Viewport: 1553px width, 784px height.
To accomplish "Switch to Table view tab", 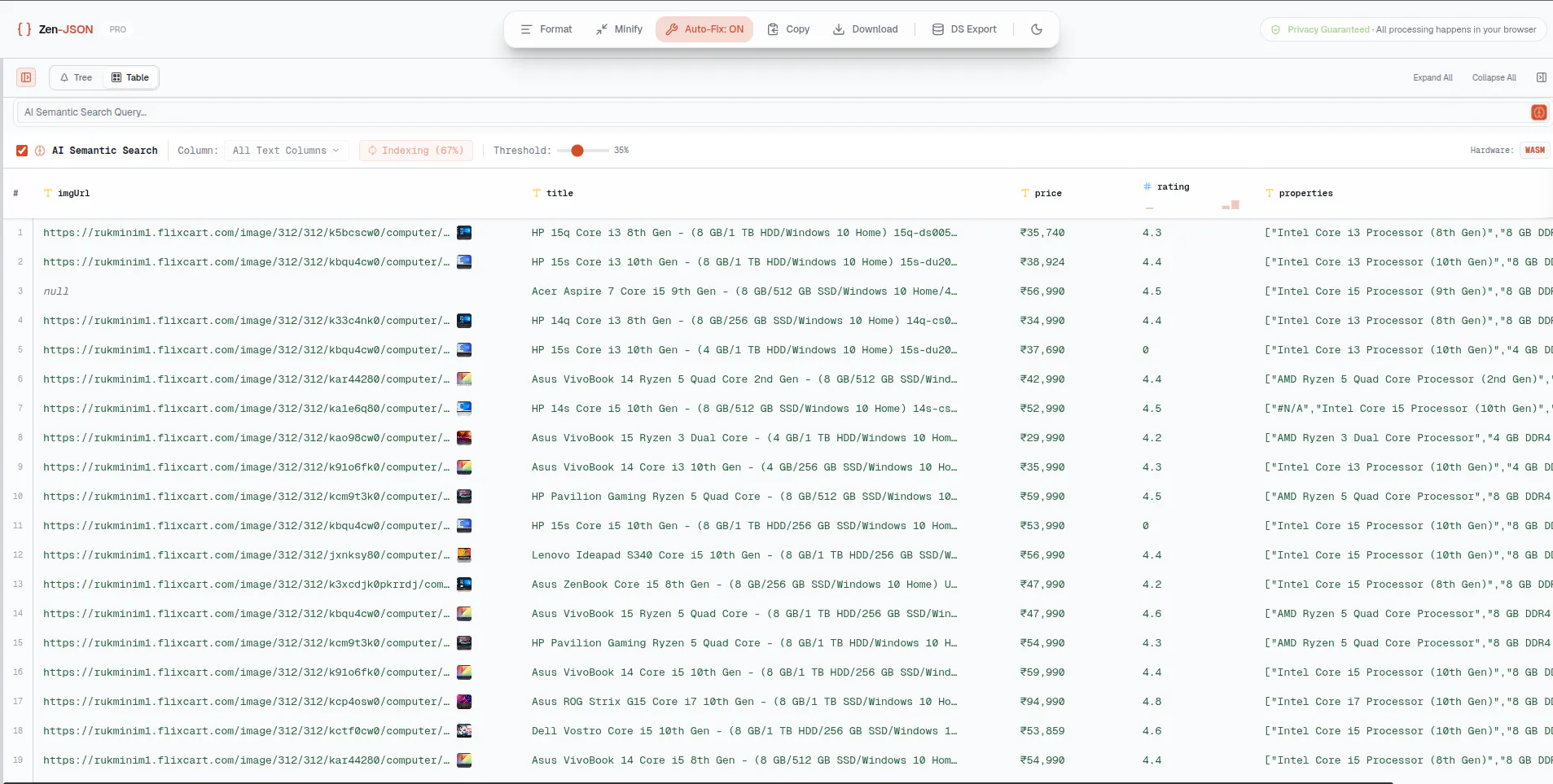I will click(x=130, y=77).
